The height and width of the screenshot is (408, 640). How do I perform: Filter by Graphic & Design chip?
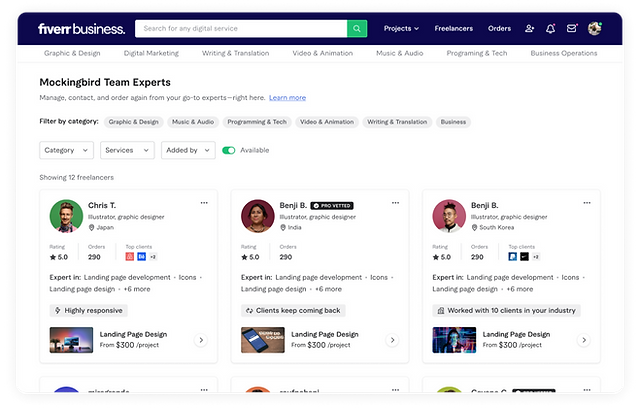pos(133,122)
